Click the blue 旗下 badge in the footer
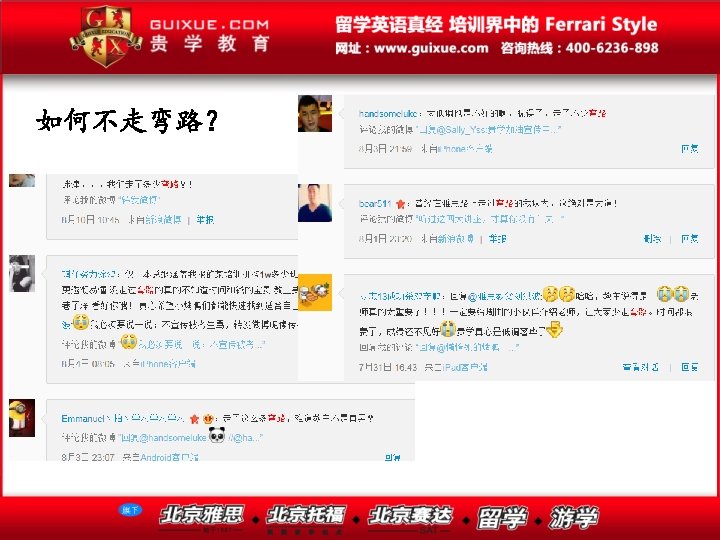This screenshot has width=720, height=540. 130,510
